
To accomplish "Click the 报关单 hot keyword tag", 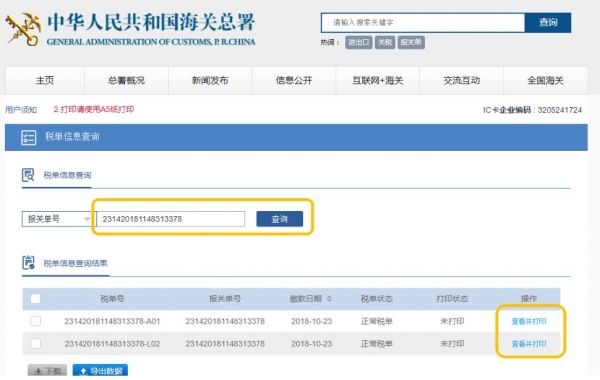I will (x=411, y=42).
